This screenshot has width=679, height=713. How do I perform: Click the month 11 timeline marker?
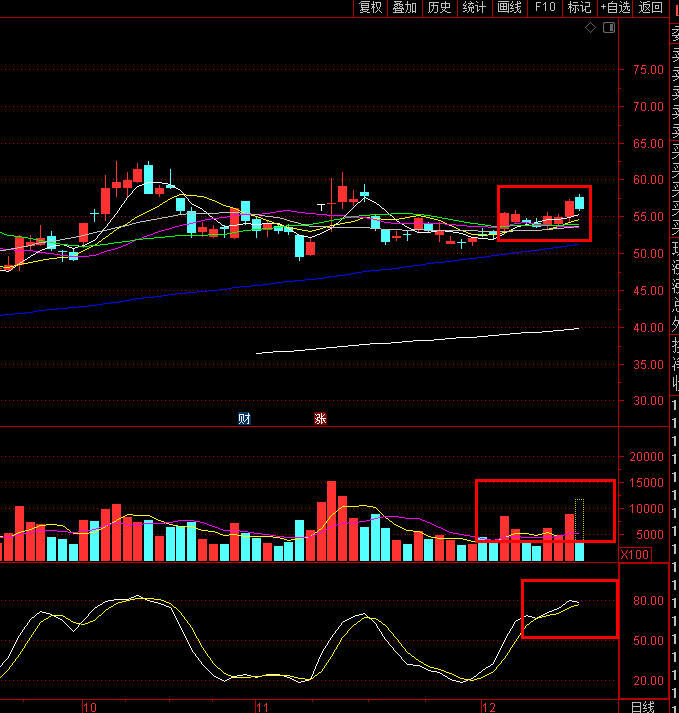[262, 707]
